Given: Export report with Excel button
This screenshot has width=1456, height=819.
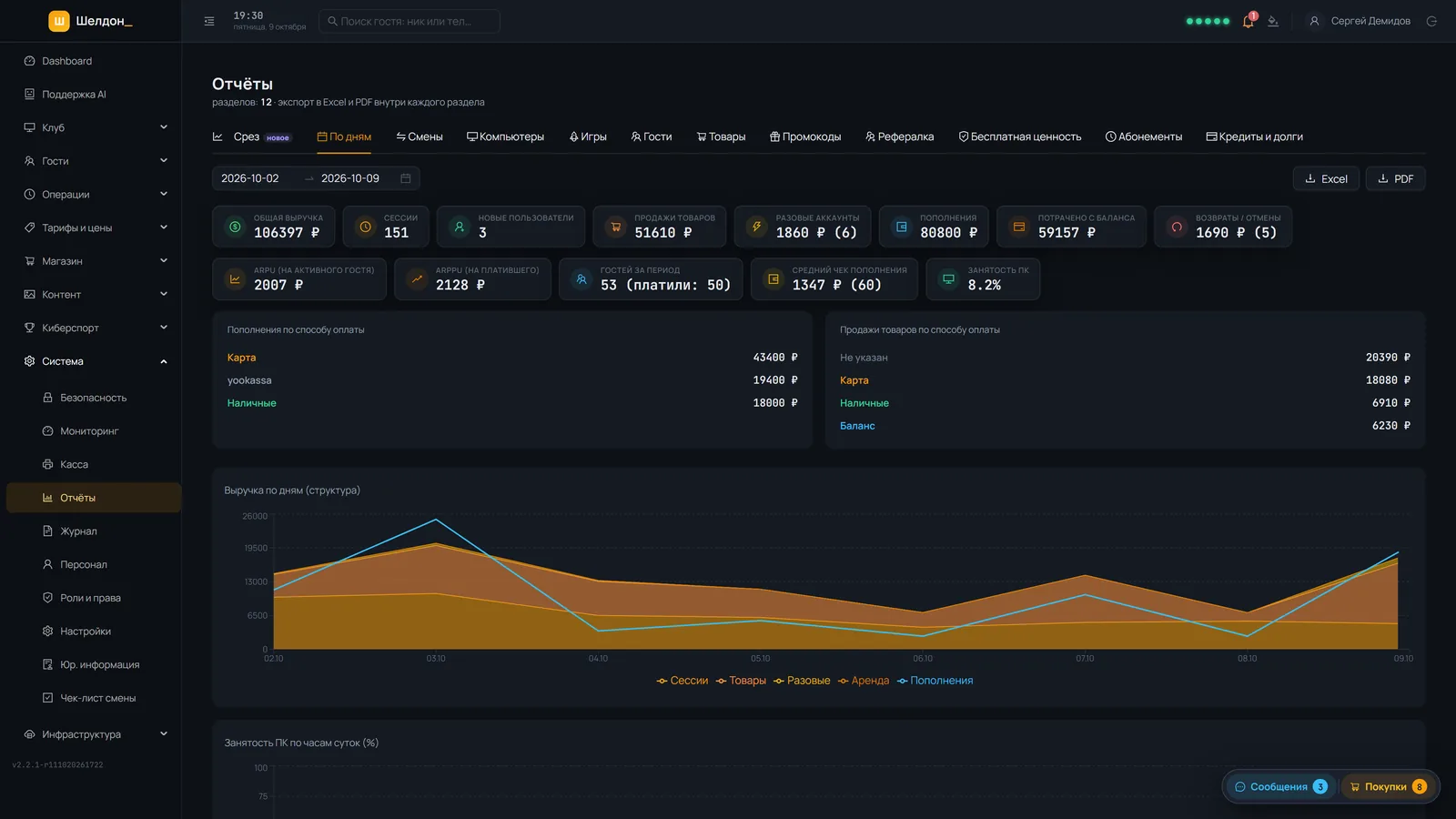Looking at the screenshot, I should 1326,178.
